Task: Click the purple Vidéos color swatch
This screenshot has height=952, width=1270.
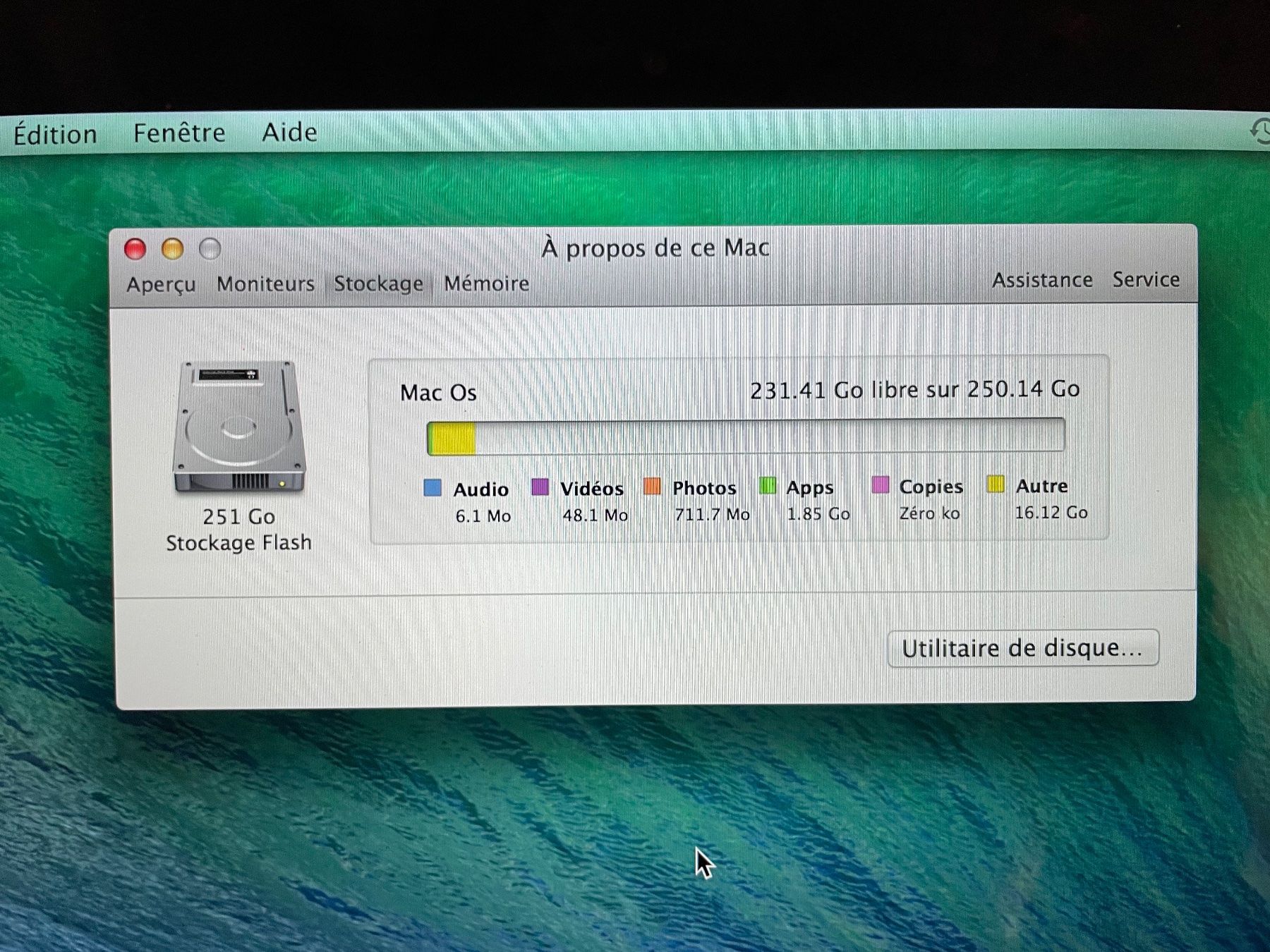Action: 540,487
